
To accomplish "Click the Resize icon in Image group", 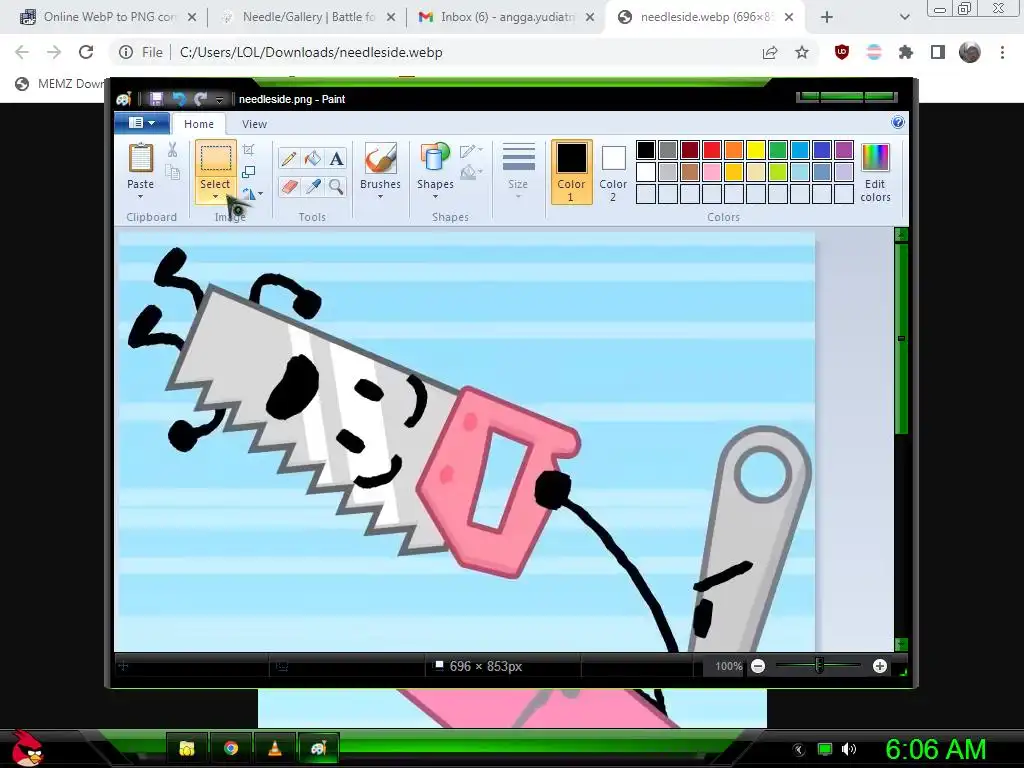I will pyautogui.click(x=248, y=172).
